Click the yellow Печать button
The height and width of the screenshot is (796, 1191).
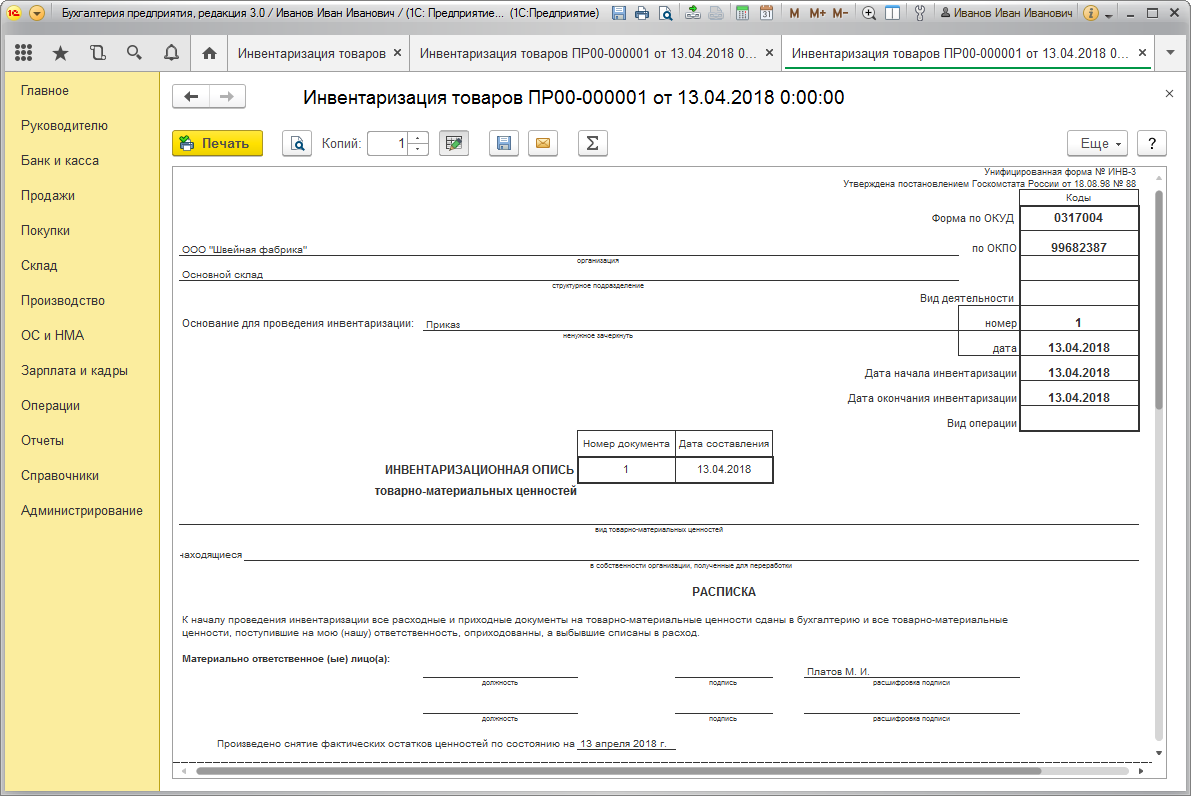217,144
